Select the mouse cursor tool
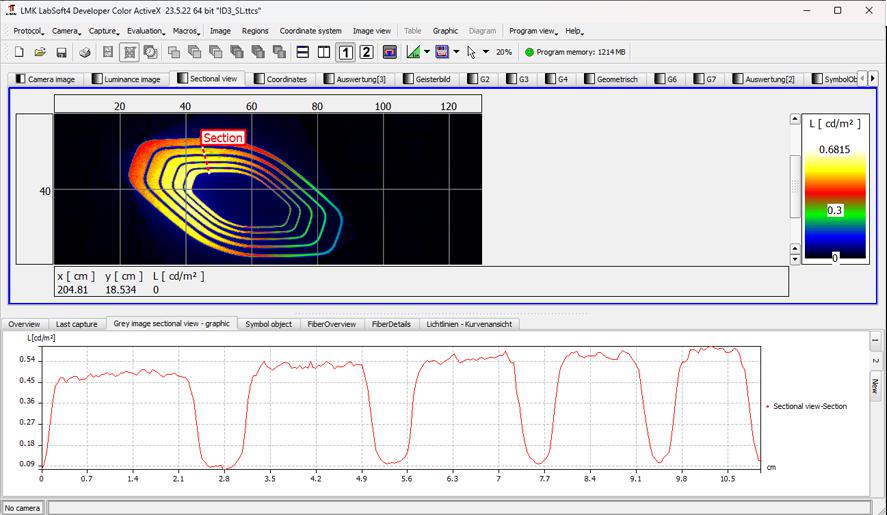887x515 pixels. pos(471,52)
